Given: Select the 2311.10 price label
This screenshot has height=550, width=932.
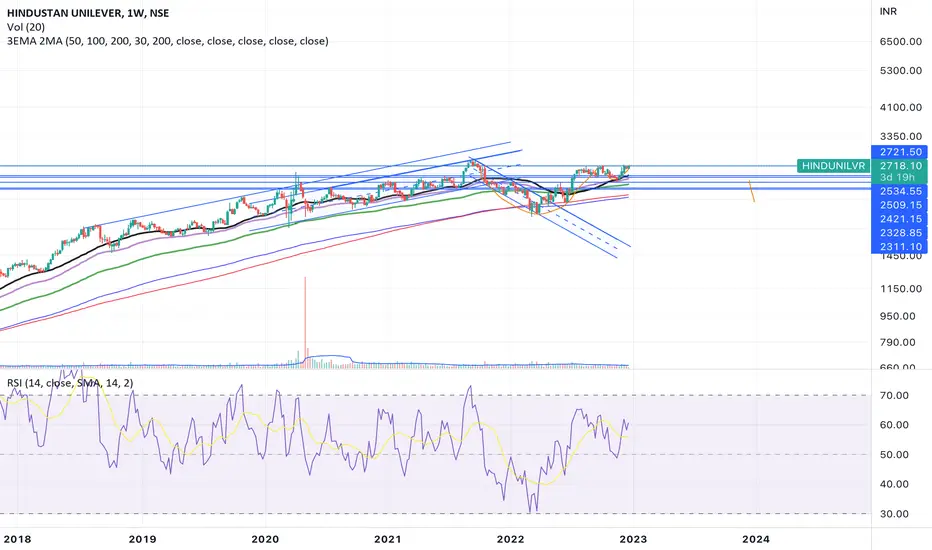Looking at the screenshot, I should pyautogui.click(x=900, y=246).
